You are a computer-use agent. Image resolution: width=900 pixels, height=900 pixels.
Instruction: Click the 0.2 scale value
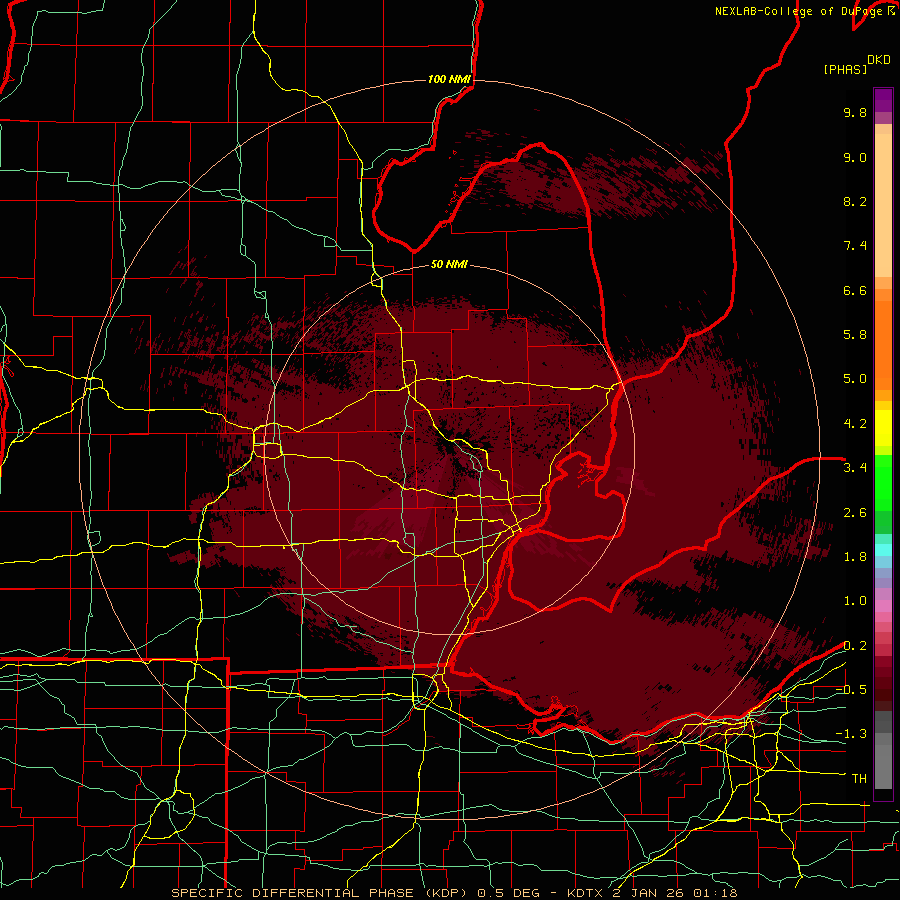pos(855,646)
